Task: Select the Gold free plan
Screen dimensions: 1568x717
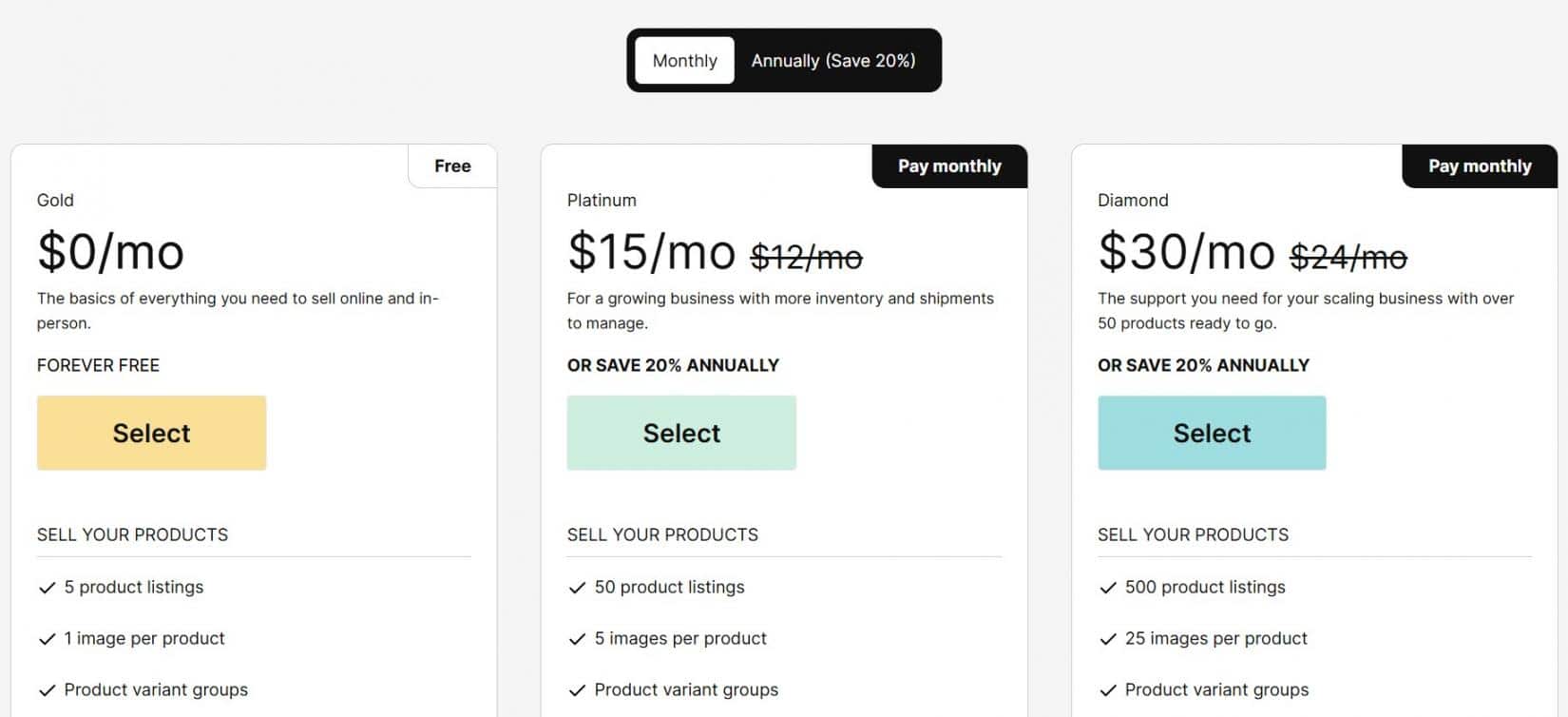Action: (151, 433)
